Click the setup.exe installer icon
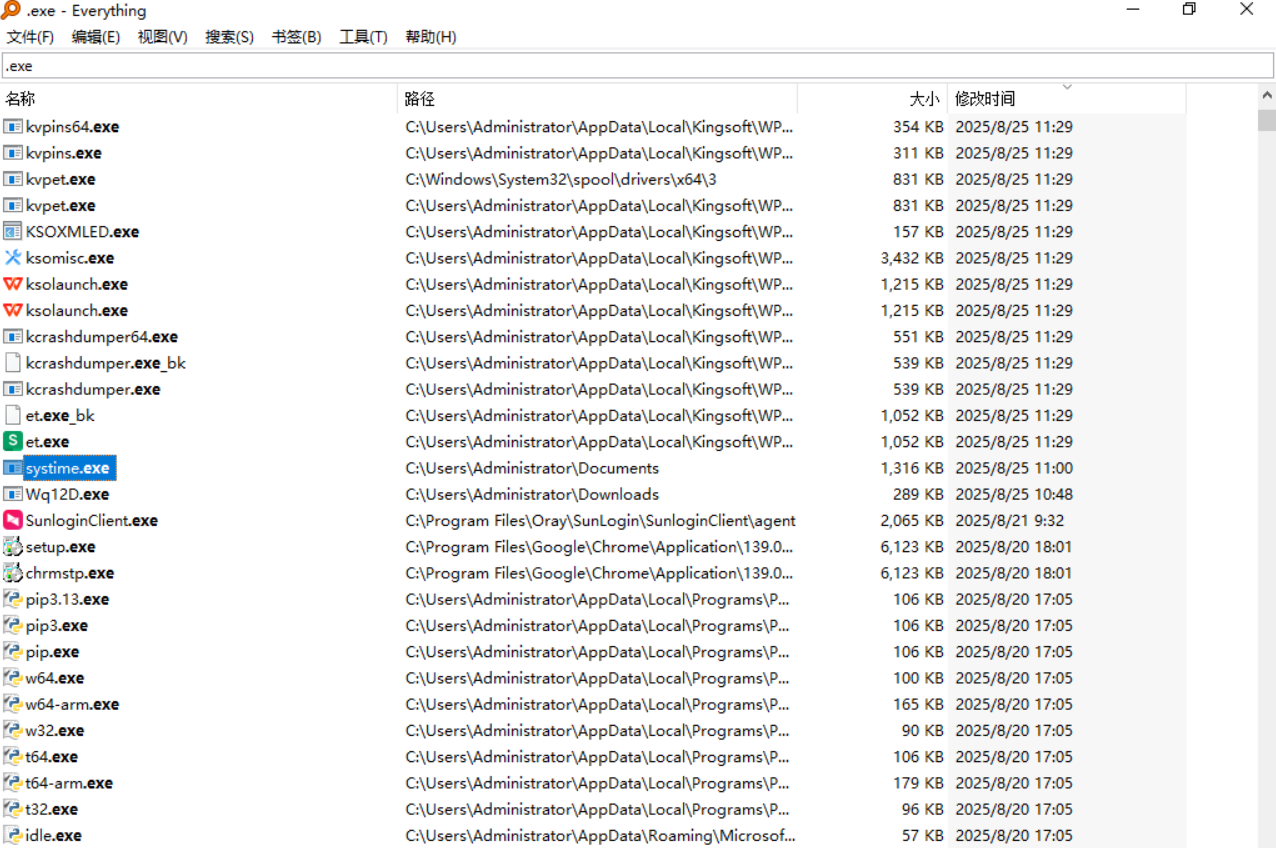The width and height of the screenshot is (1276, 848). click(x=13, y=547)
